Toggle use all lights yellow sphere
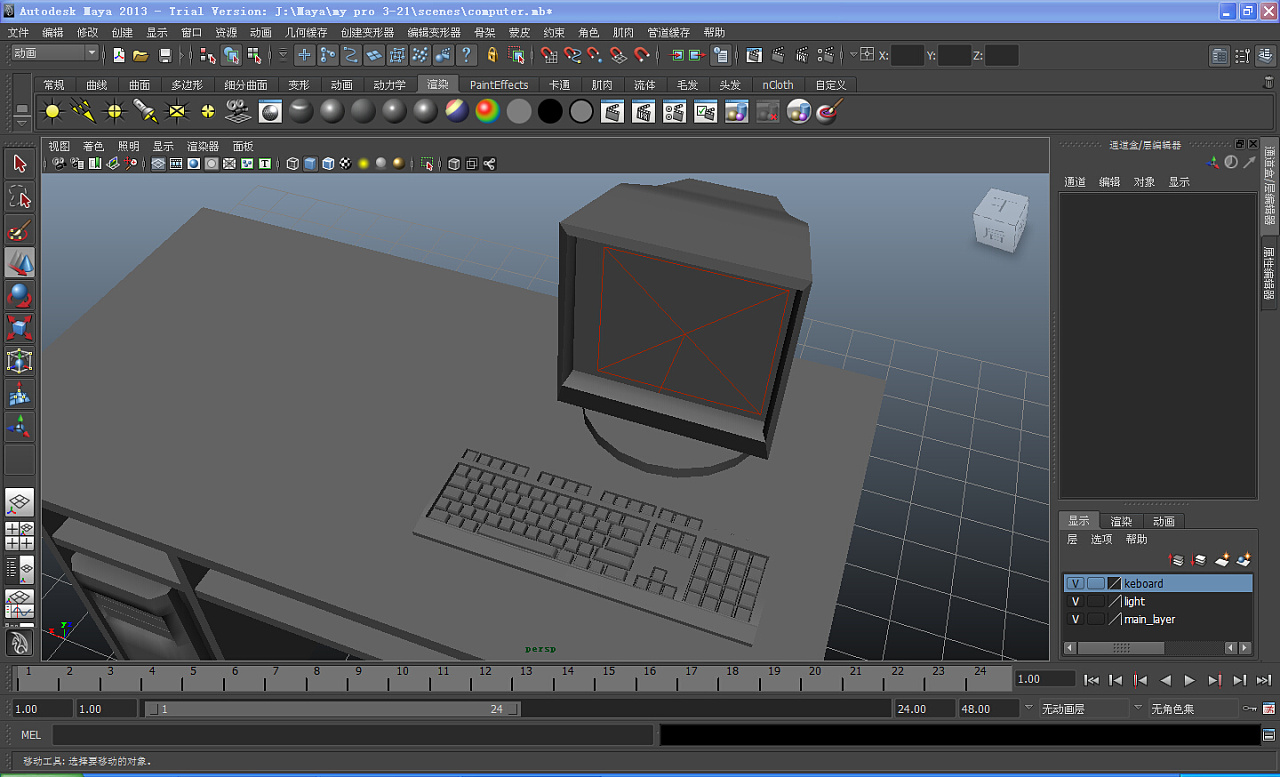 [x=363, y=164]
